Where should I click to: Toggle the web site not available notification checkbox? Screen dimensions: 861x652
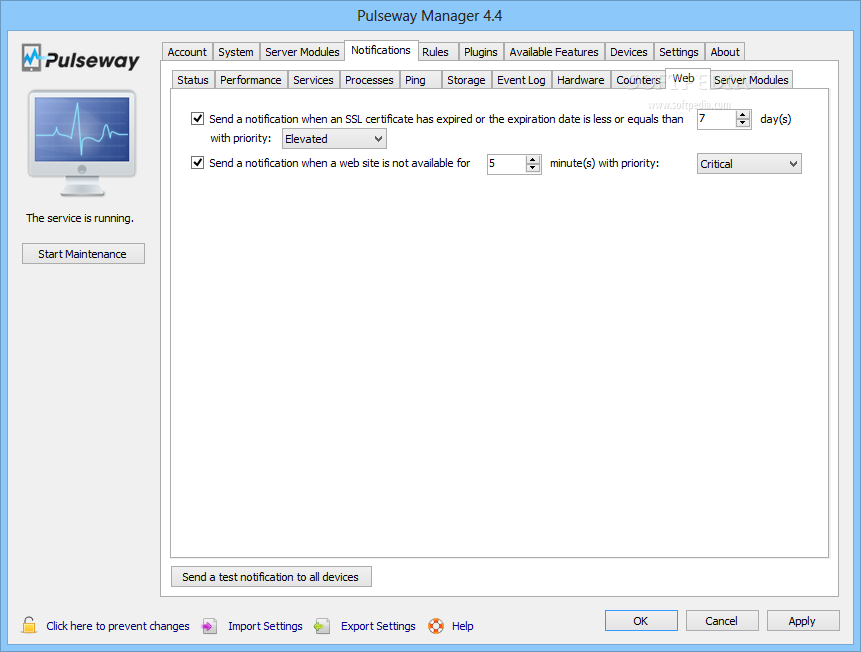coord(198,163)
